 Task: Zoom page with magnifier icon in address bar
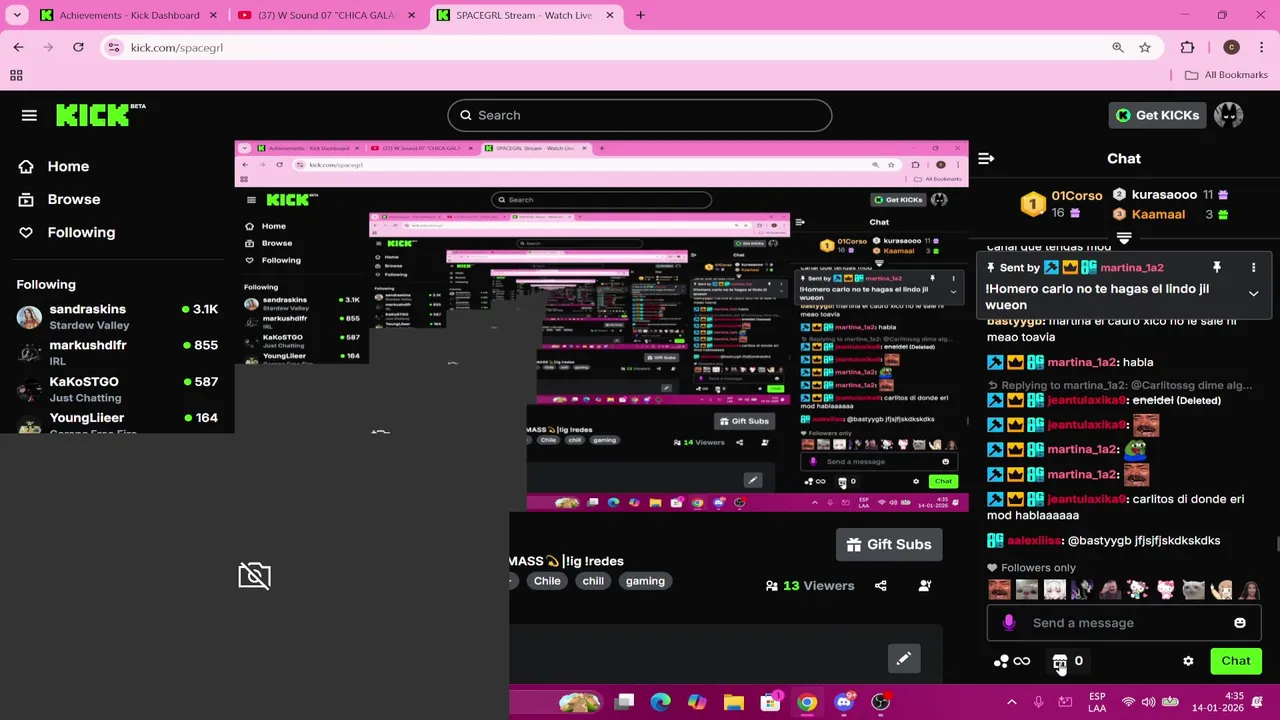[x=1117, y=47]
